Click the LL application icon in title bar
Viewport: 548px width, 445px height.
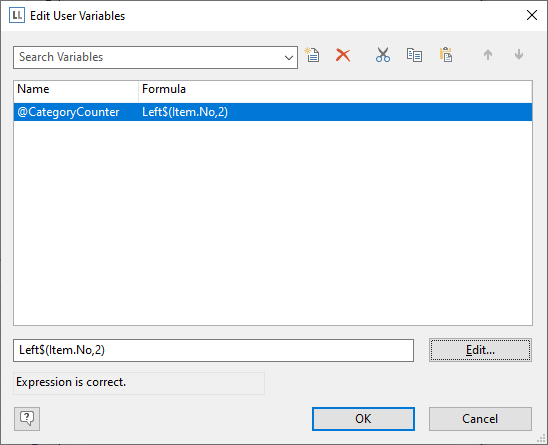[x=17, y=16]
